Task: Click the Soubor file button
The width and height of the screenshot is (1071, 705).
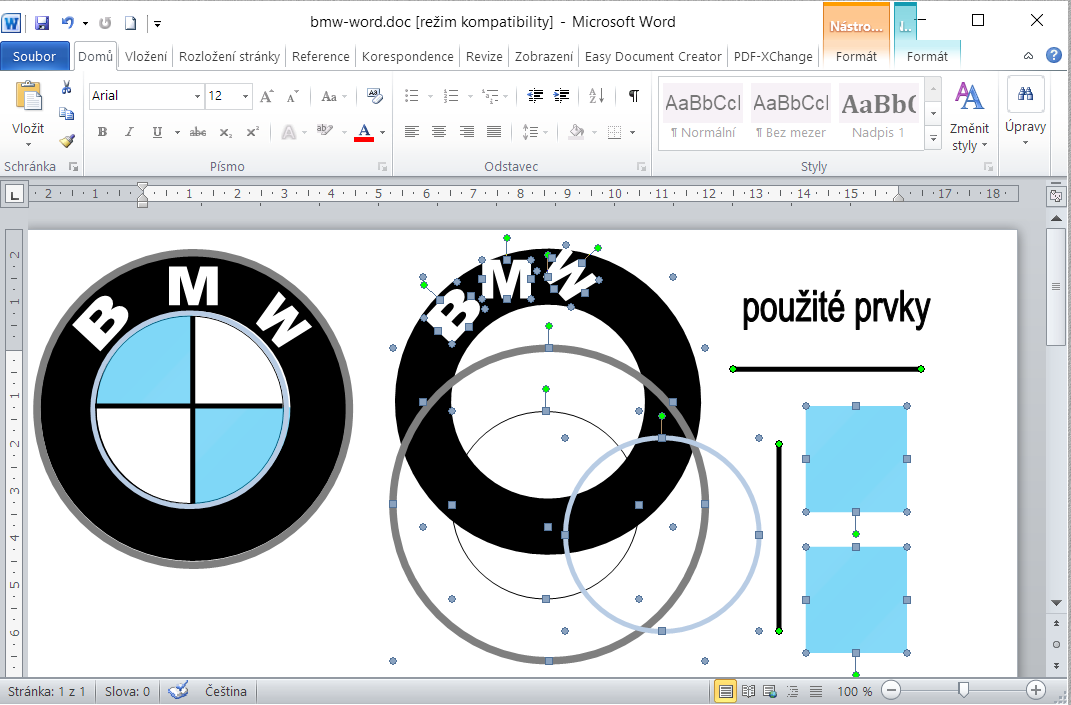Action: coord(35,57)
